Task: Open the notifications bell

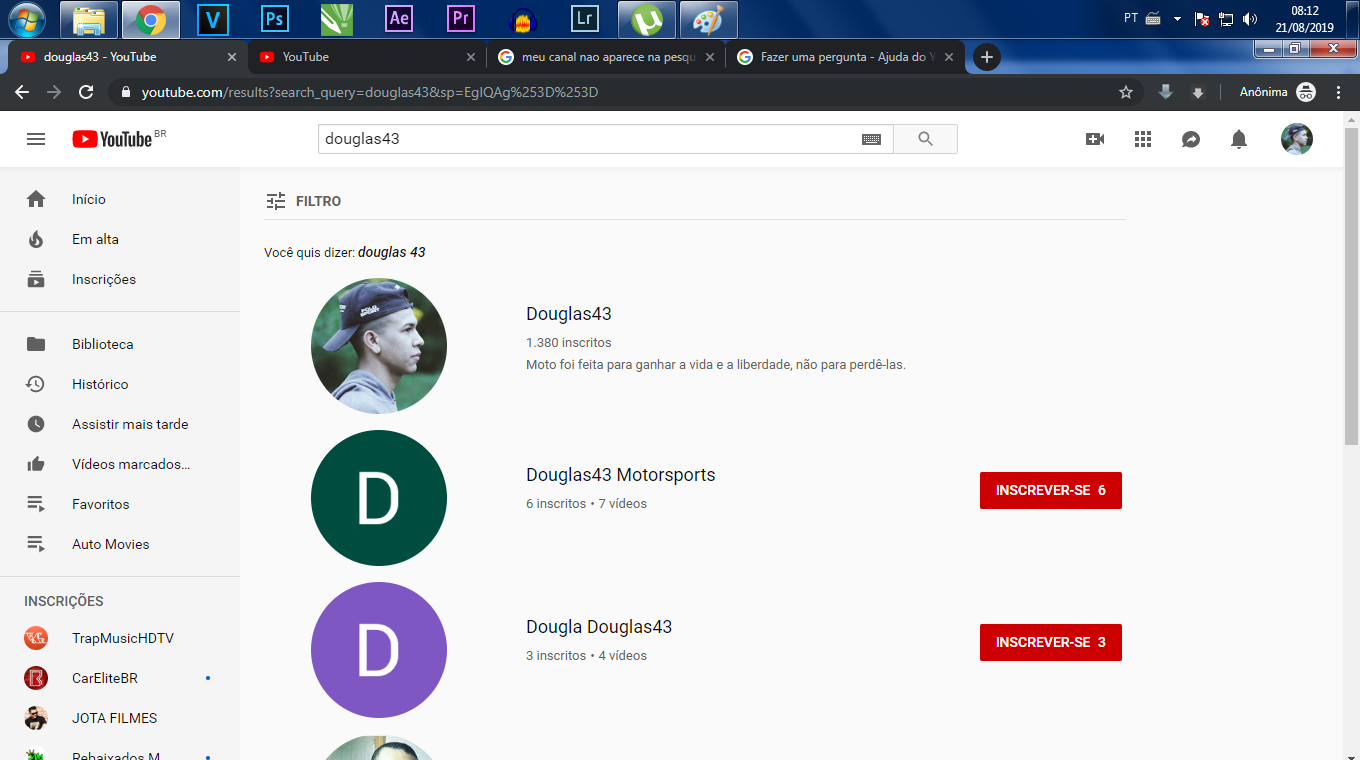Action: (1239, 139)
